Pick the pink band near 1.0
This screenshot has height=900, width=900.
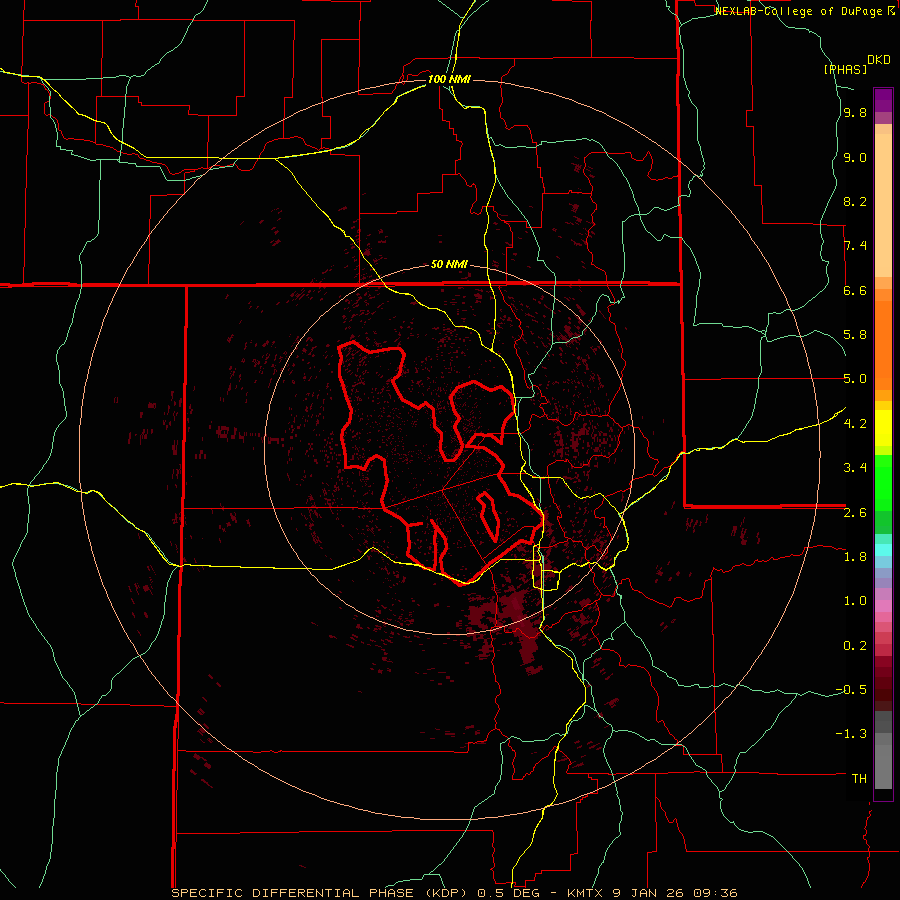click(x=883, y=606)
